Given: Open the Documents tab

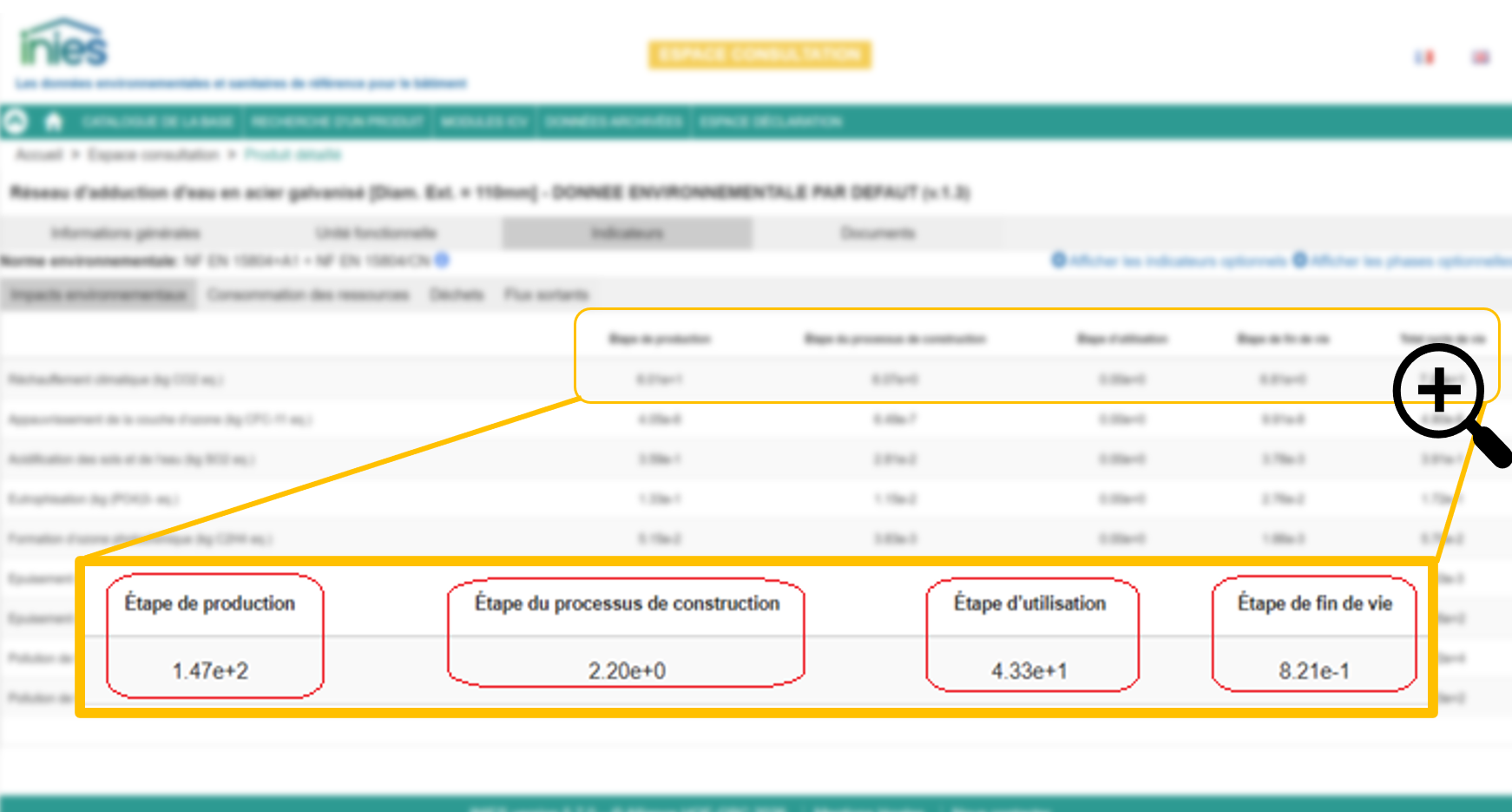Looking at the screenshot, I should [x=878, y=233].
